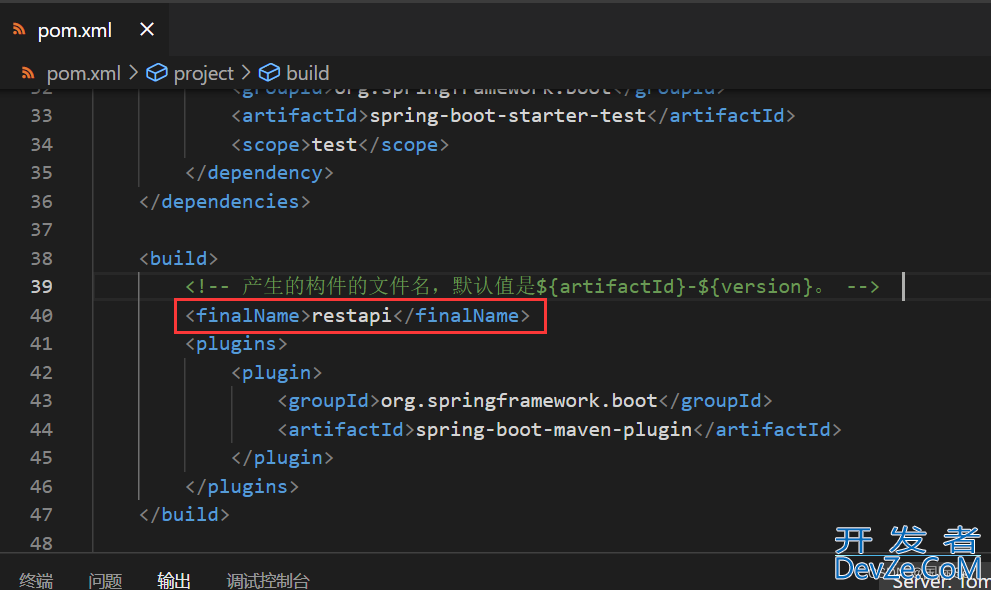Click the text spring-boot-maven-plugin

[x=554, y=430]
